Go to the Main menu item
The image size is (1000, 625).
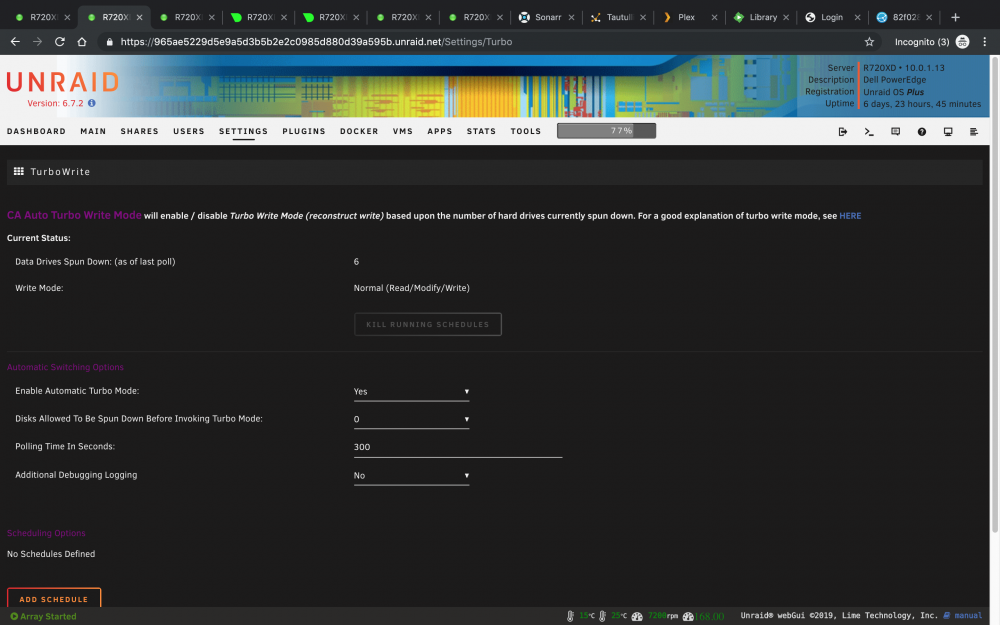(x=93, y=131)
